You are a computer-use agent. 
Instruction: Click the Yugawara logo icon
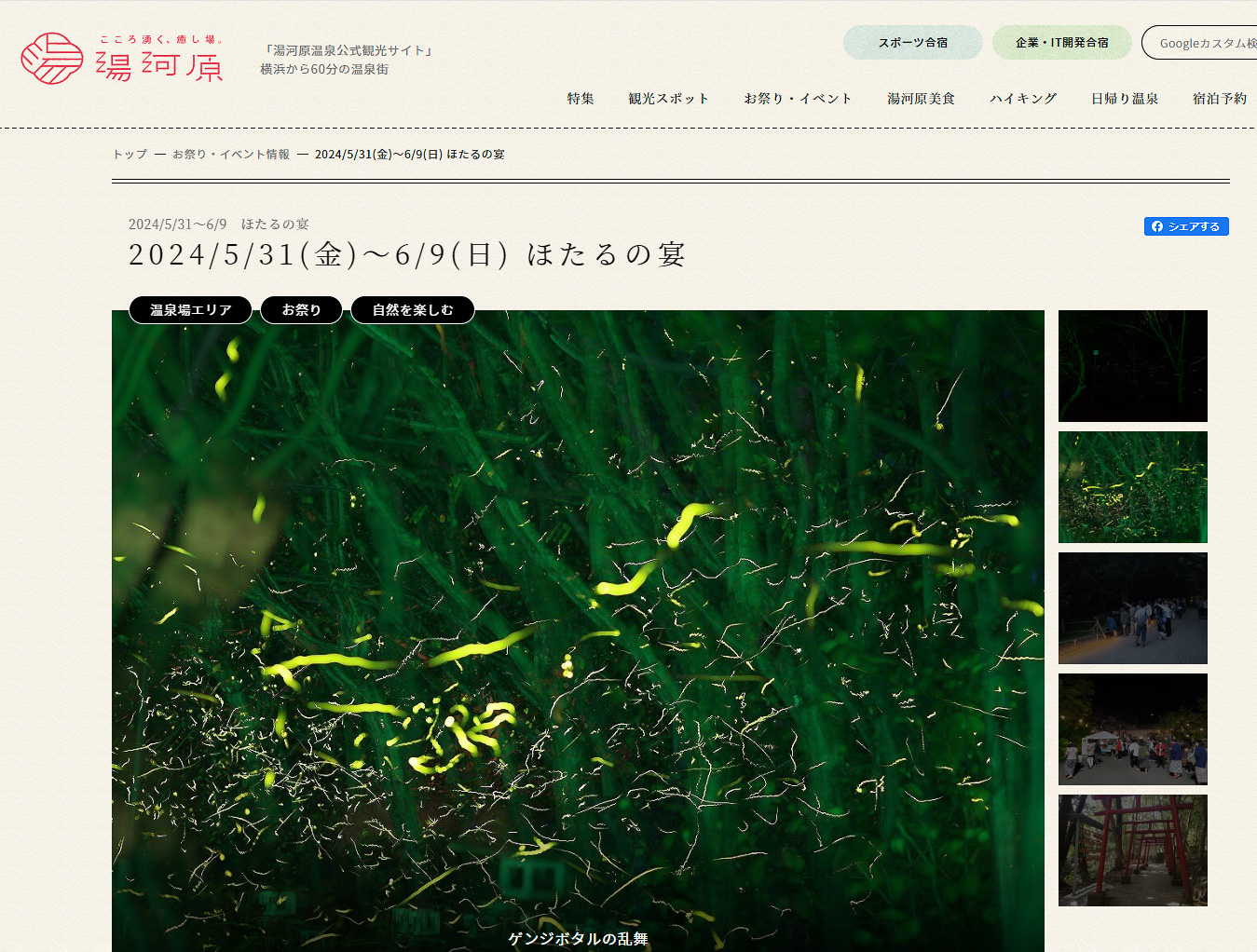pyautogui.click(x=52, y=59)
